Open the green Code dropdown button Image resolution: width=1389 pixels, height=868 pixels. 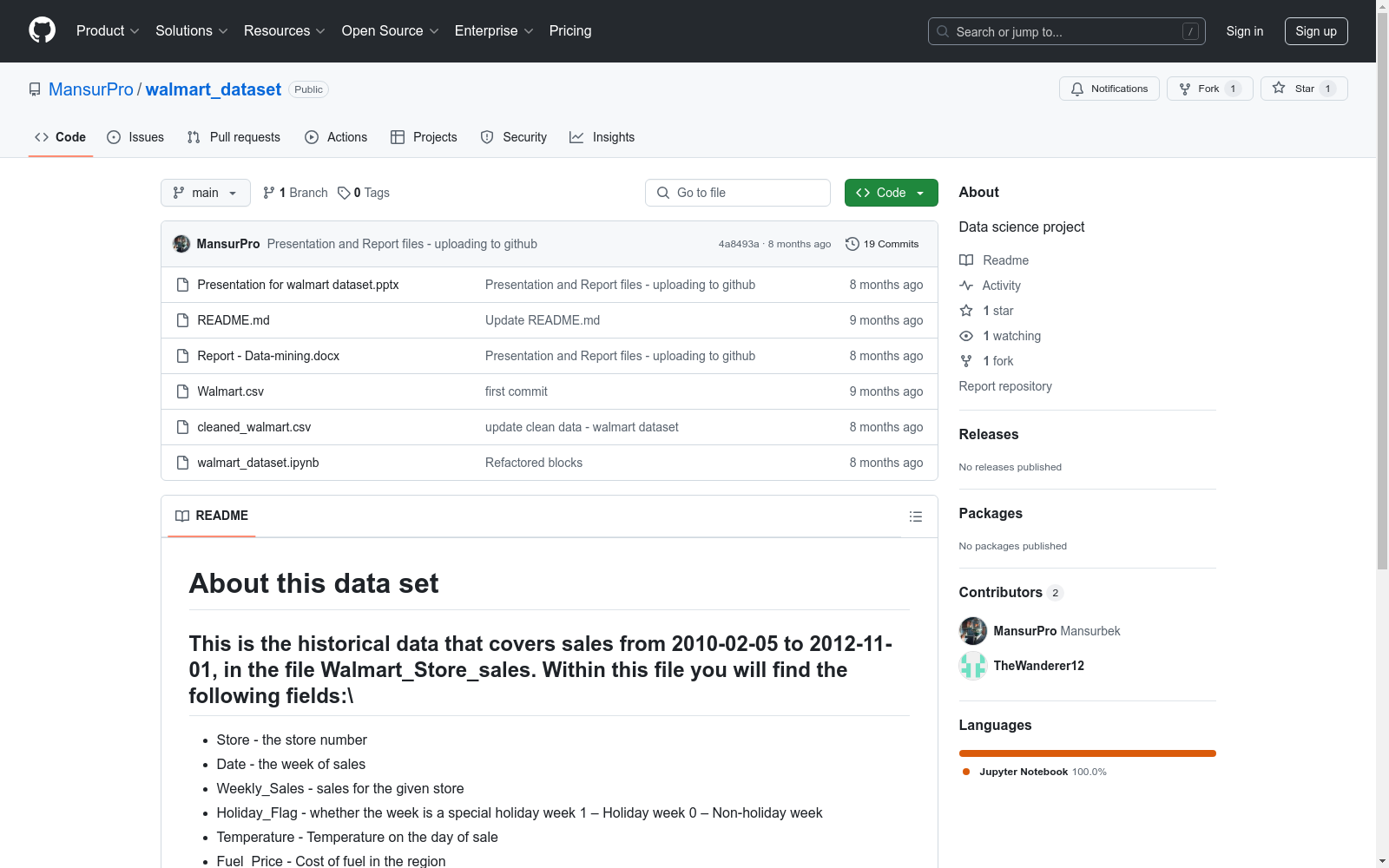coord(891,193)
